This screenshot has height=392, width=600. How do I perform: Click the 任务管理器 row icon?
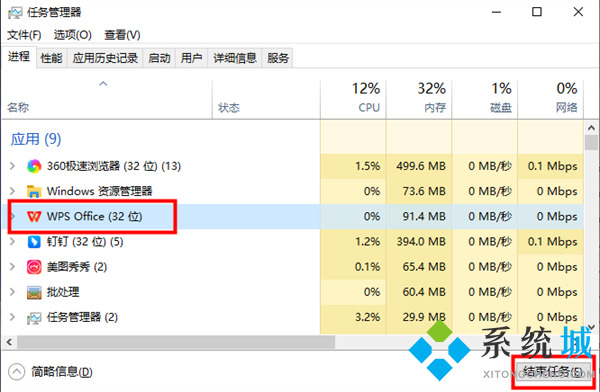tap(34, 318)
